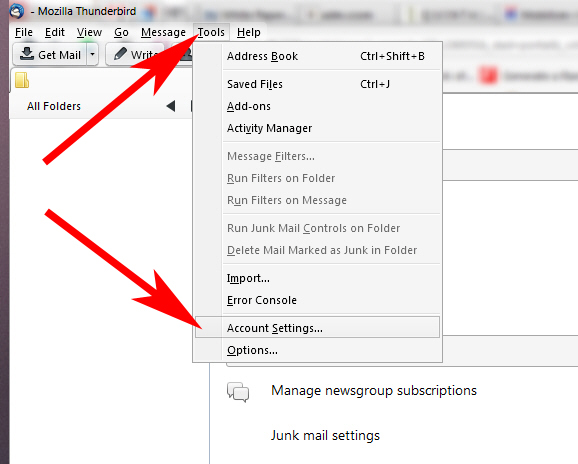Open the Get Mail dropdown arrow
The image size is (578, 464).
93,55
